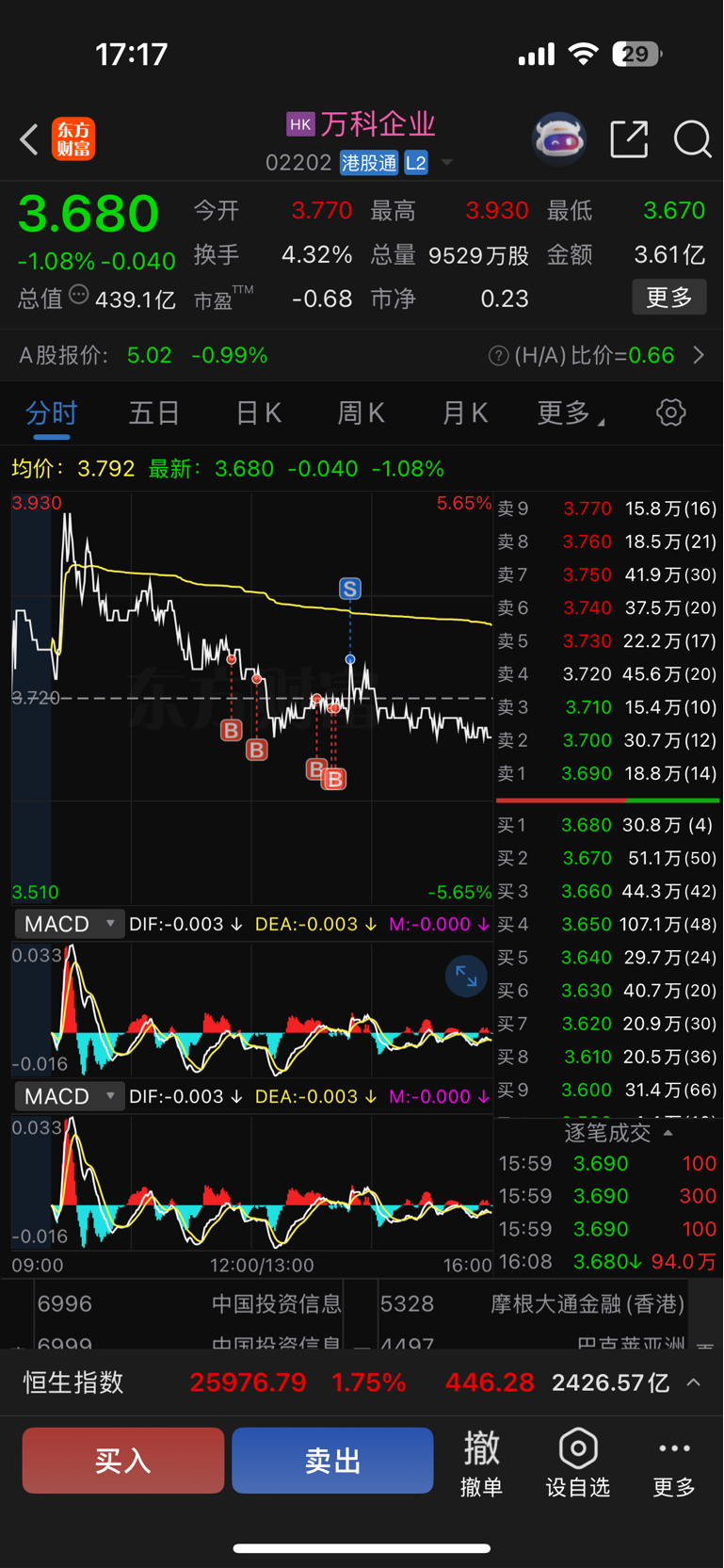Open chart settings gear icon
724x1568 pixels.
coord(671,412)
